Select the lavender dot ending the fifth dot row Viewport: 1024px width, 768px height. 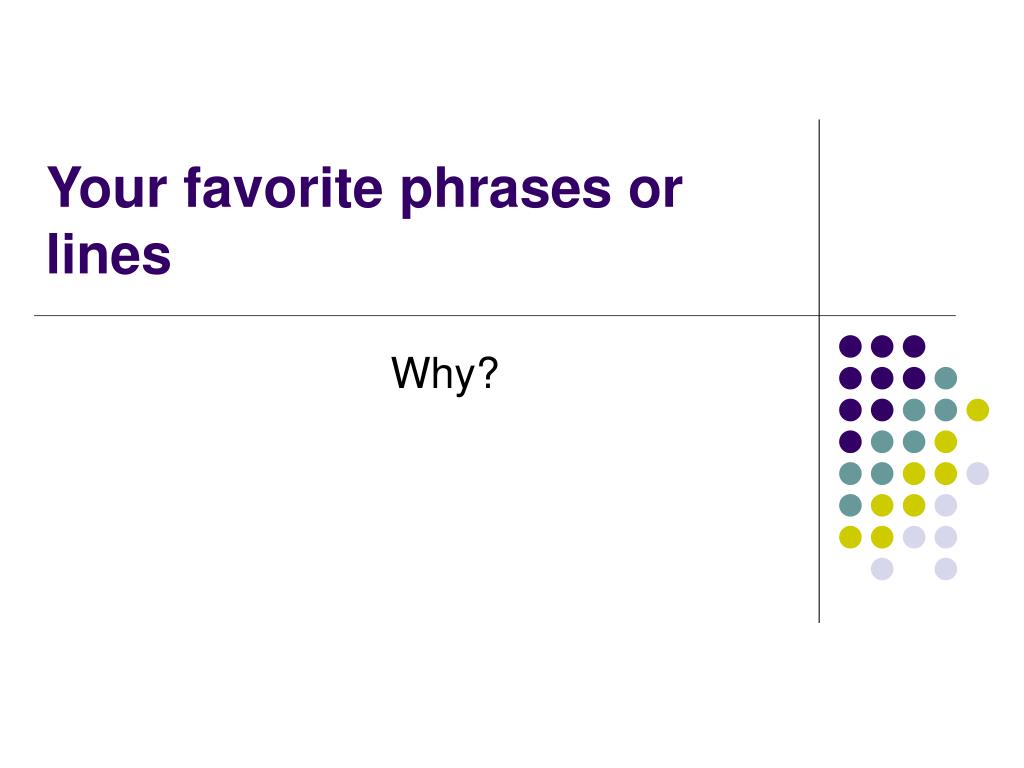tap(978, 473)
